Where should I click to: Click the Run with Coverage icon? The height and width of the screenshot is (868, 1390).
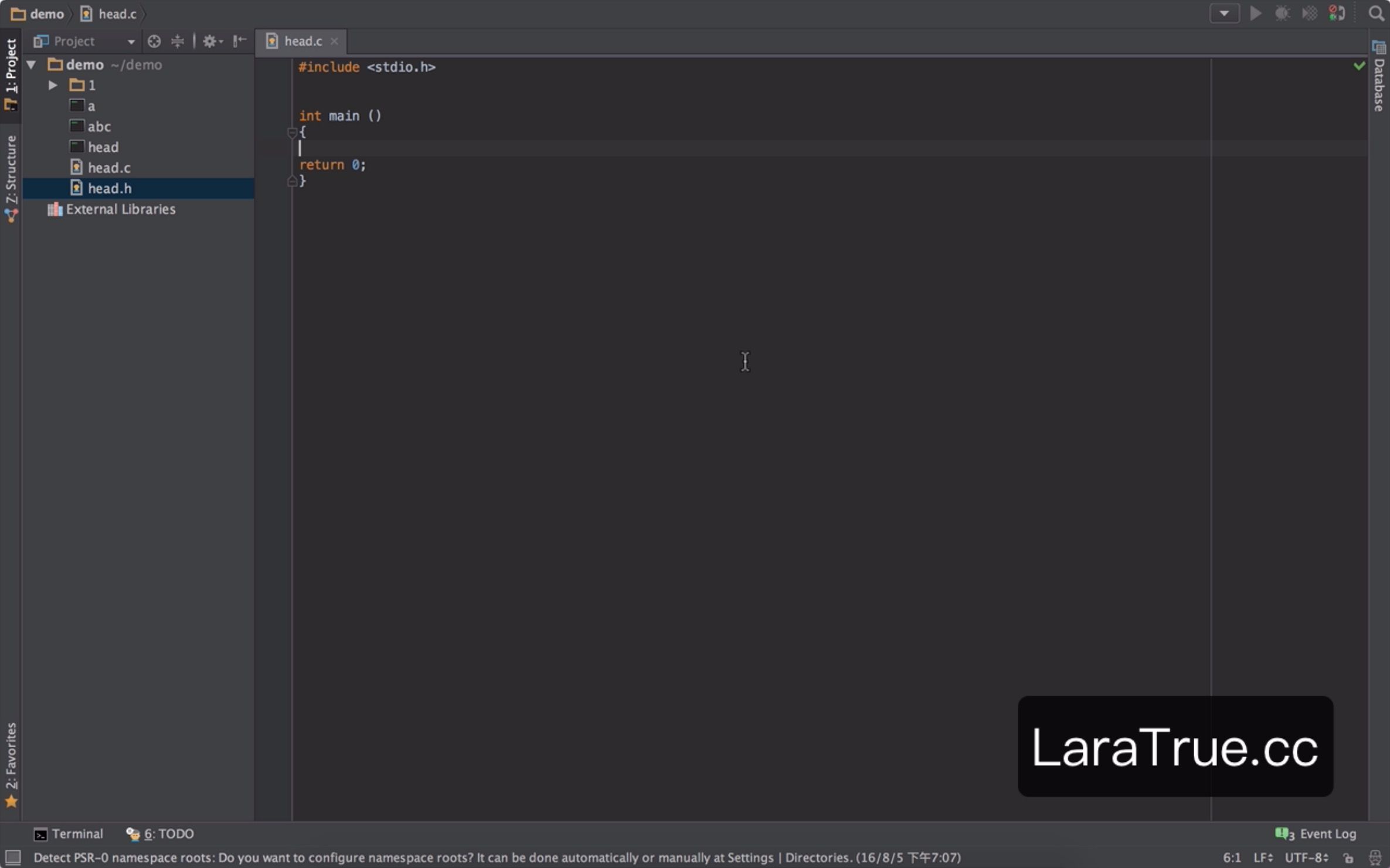(x=1309, y=13)
